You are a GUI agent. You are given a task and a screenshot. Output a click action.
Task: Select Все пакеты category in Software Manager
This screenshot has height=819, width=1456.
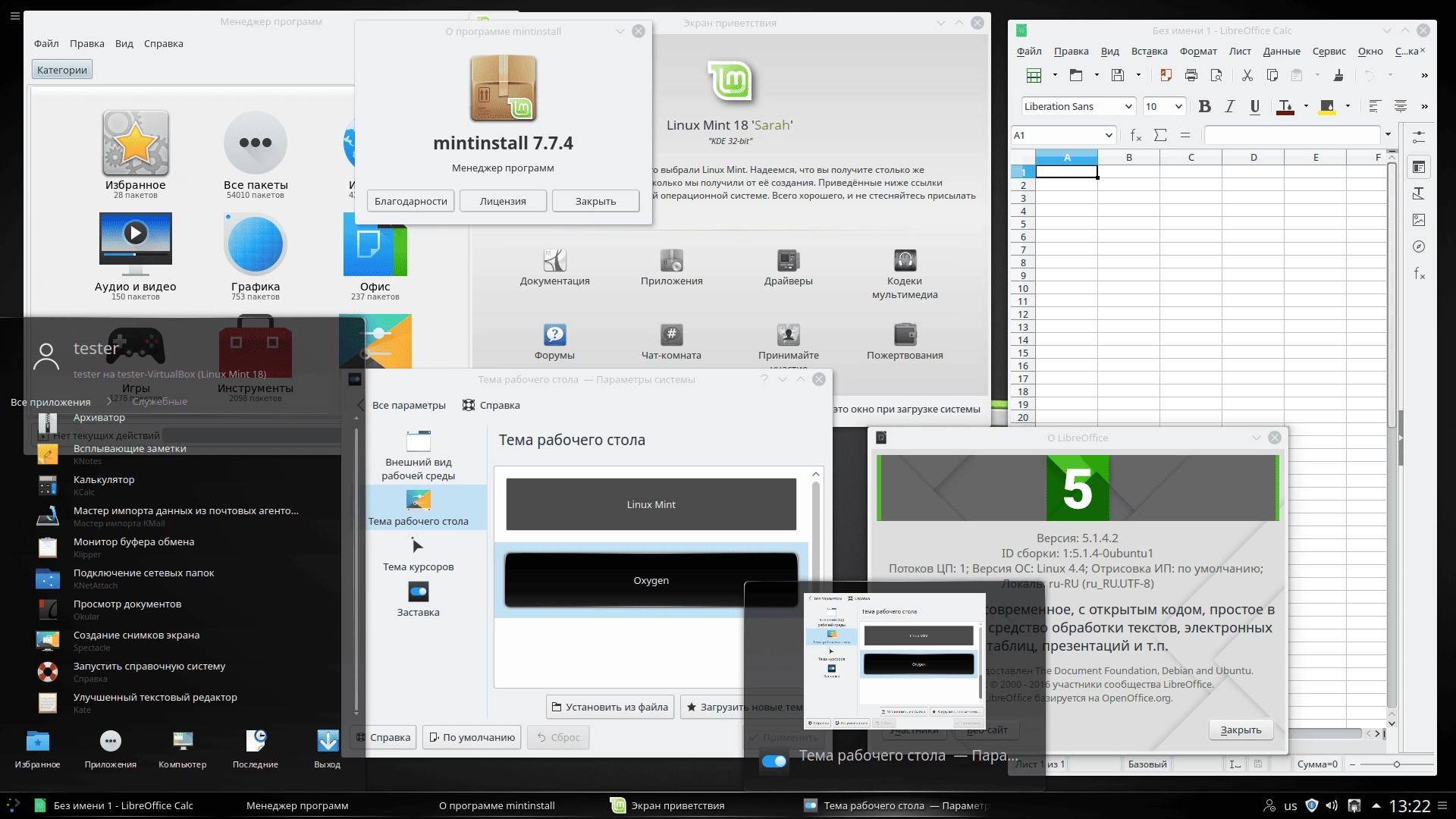coord(256,155)
